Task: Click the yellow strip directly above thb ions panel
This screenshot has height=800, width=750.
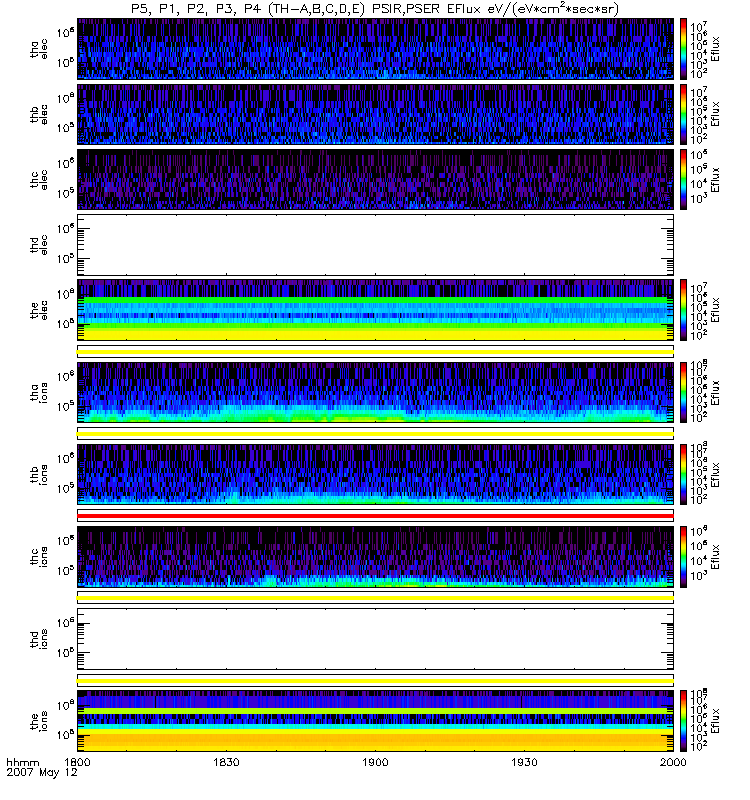Action: pos(375,434)
